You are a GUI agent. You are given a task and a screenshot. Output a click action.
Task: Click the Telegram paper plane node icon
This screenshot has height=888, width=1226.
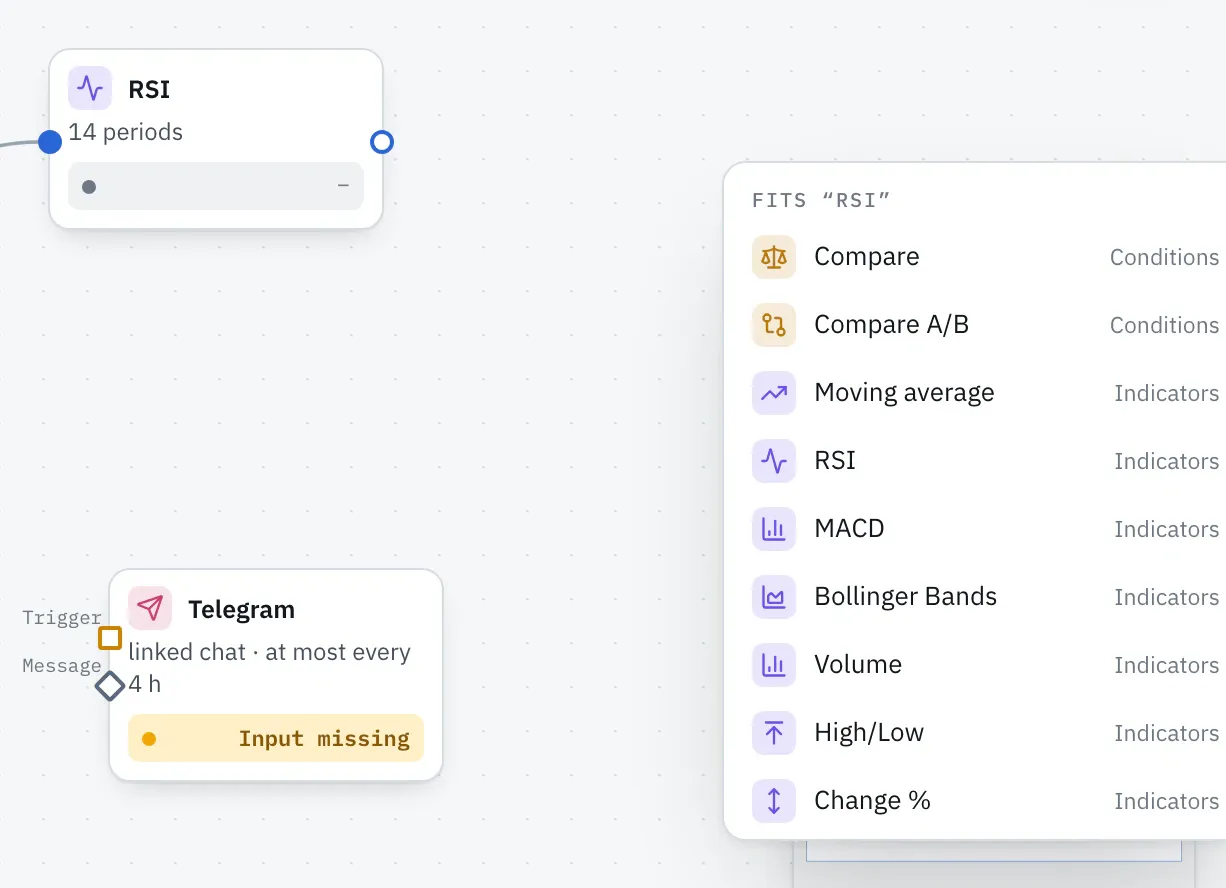(x=150, y=608)
